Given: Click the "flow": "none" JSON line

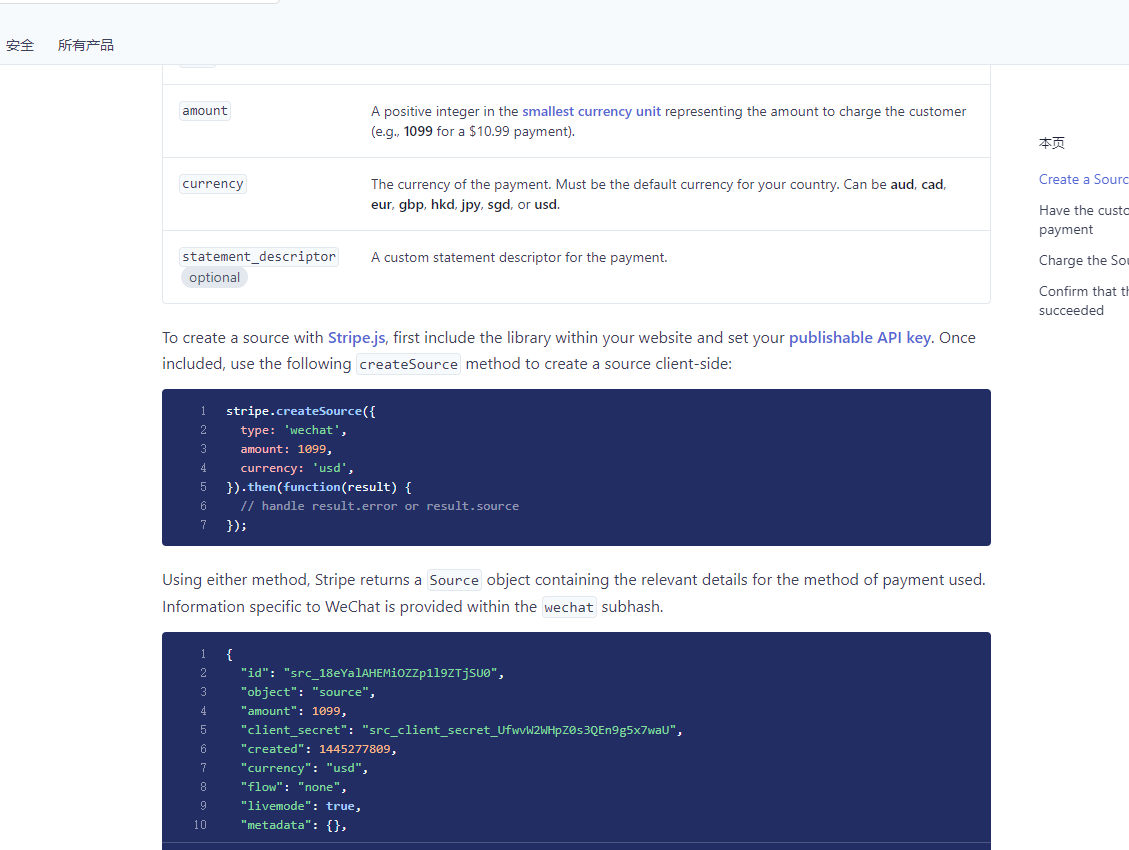Looking at the screenshot, I should click(294, 787).
